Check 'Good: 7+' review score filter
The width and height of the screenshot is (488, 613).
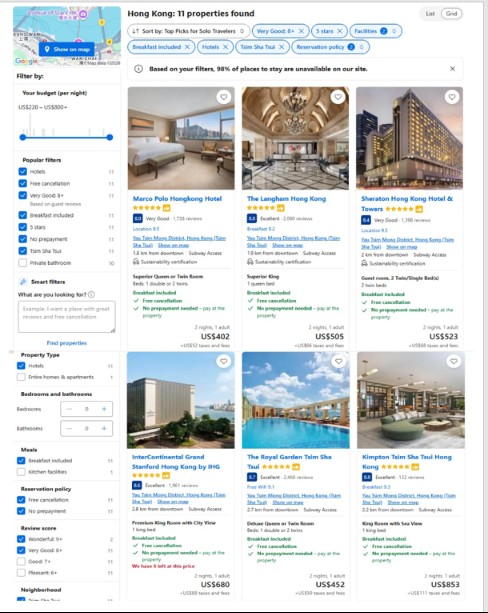click(21, 561)
